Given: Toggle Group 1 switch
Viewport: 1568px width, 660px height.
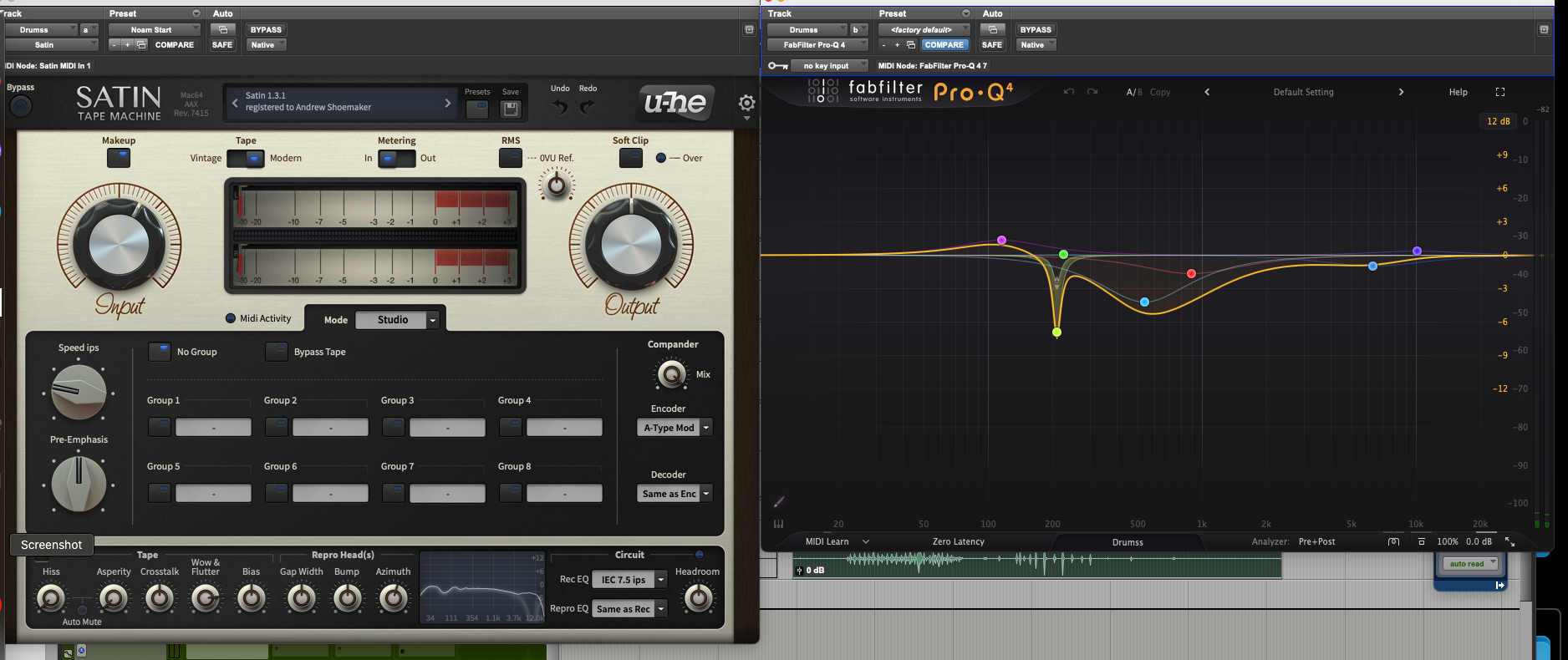Looking at the screenshot, I should coord(160,427).
